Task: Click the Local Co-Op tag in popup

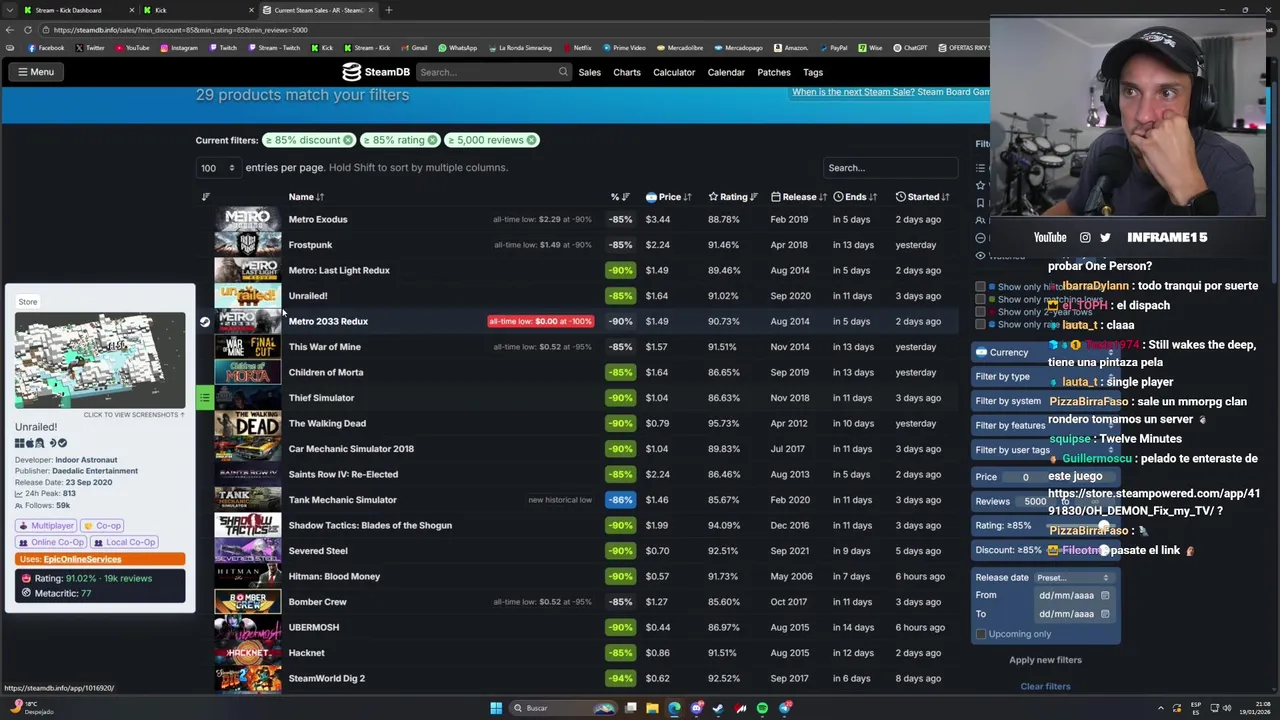Action: pos(125,542)
